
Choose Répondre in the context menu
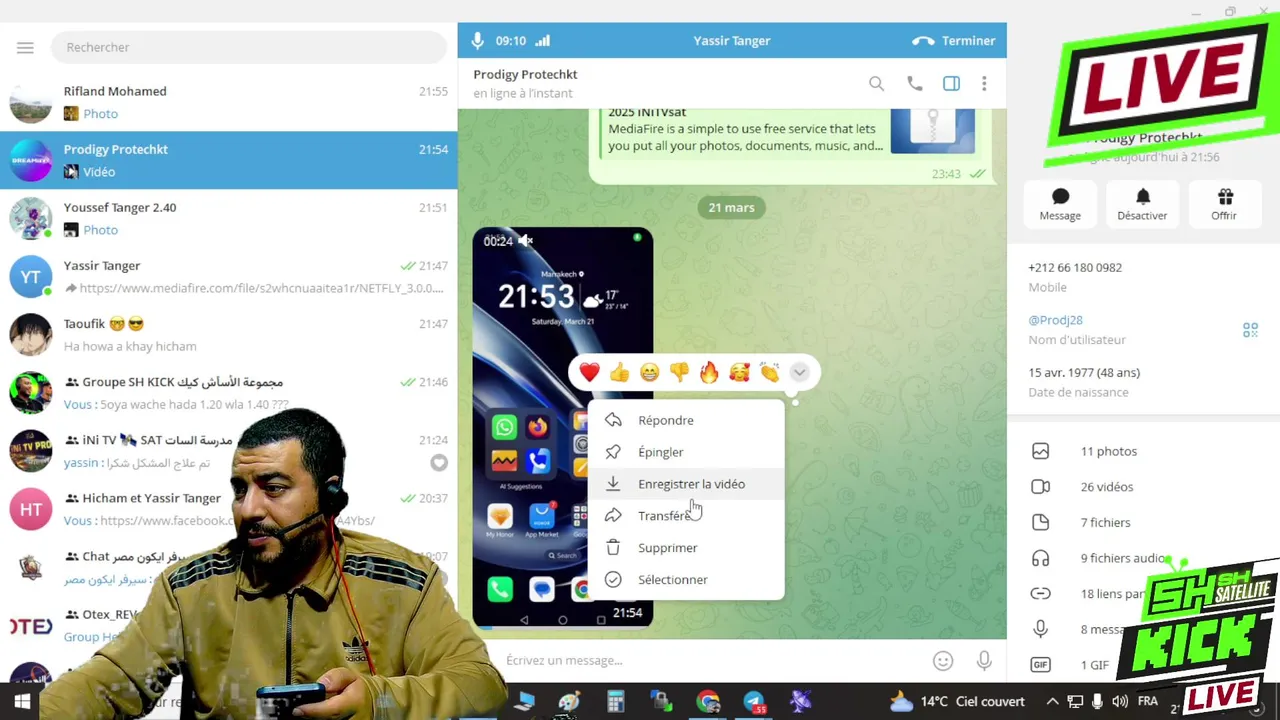pos(686,420)
